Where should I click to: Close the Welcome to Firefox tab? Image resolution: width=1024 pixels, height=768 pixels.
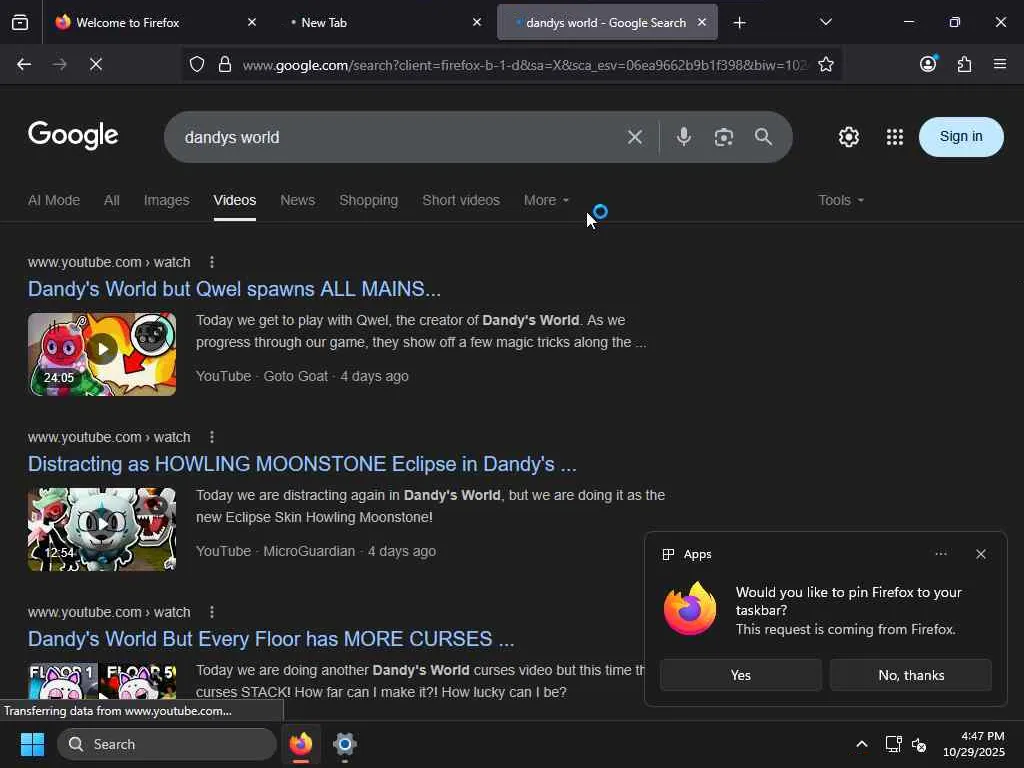click(x=251, y=22)
